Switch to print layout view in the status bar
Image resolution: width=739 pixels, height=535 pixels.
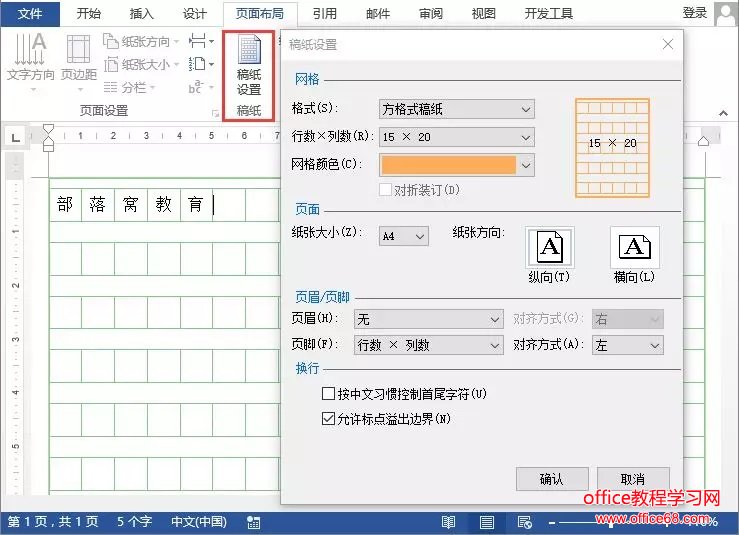[487, 522]
